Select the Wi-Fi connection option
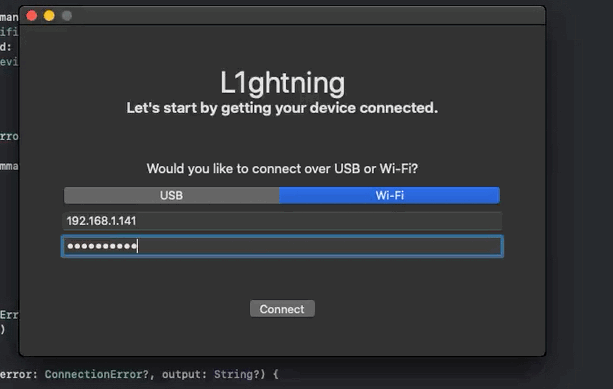This screenshot has height=389, width=613. (389, 195)
